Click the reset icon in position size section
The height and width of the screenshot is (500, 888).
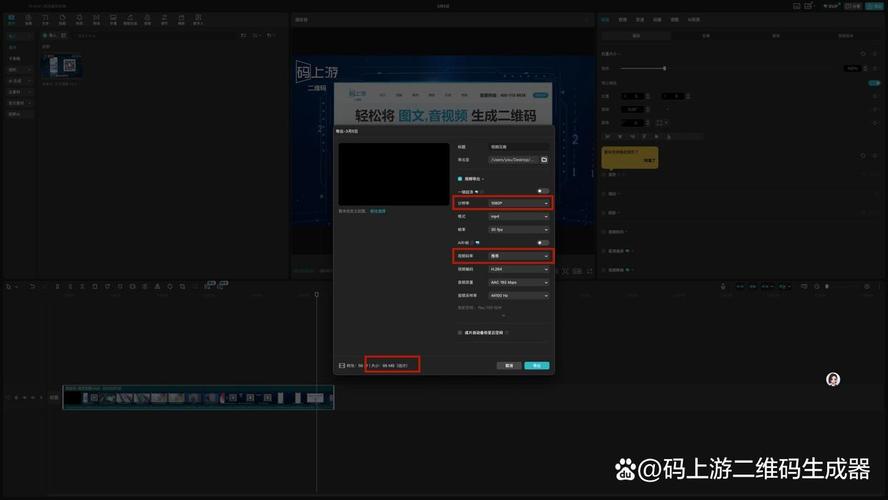863,54
